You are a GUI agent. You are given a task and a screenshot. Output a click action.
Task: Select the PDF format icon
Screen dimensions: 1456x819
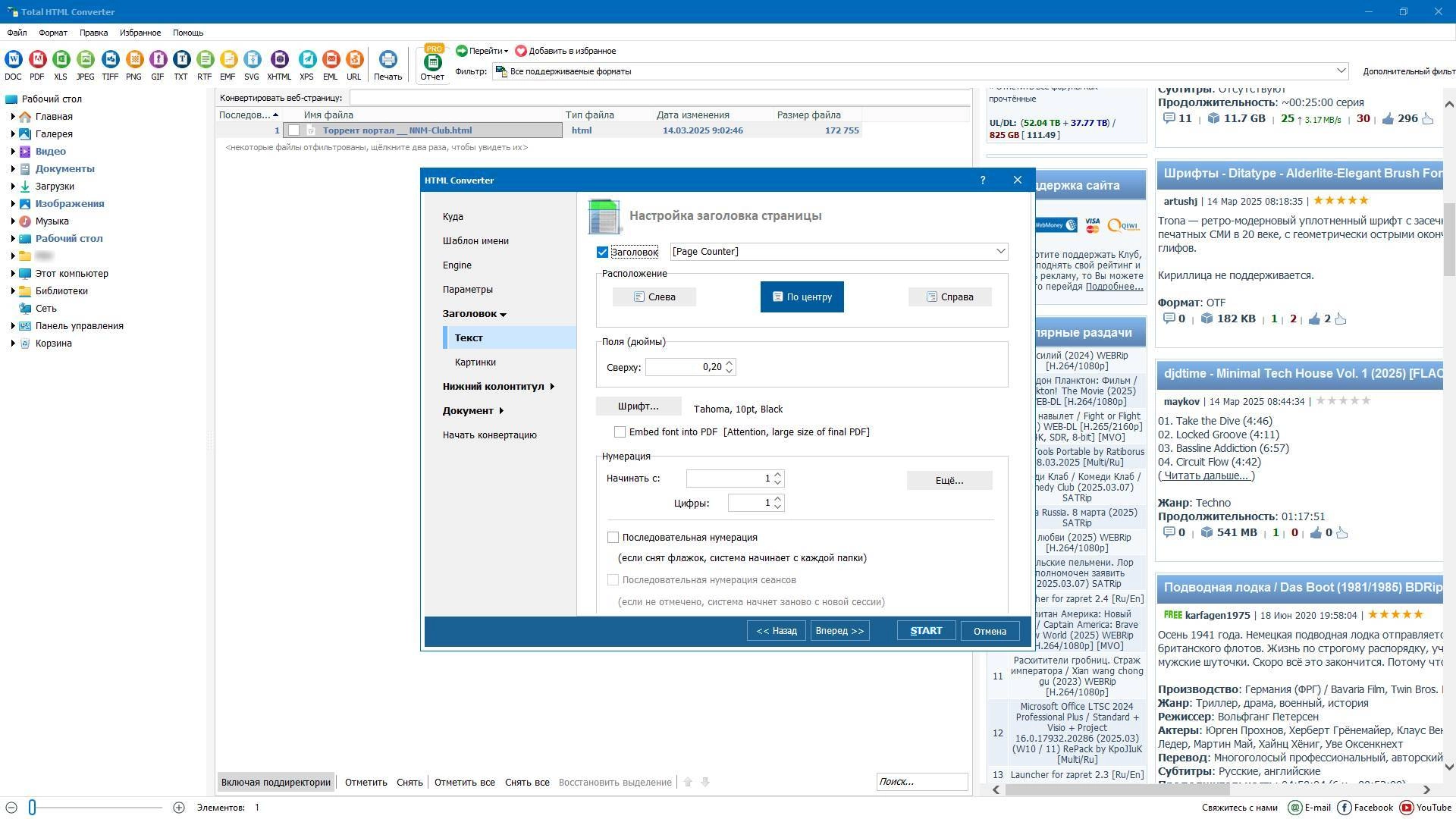coord(37,64)
